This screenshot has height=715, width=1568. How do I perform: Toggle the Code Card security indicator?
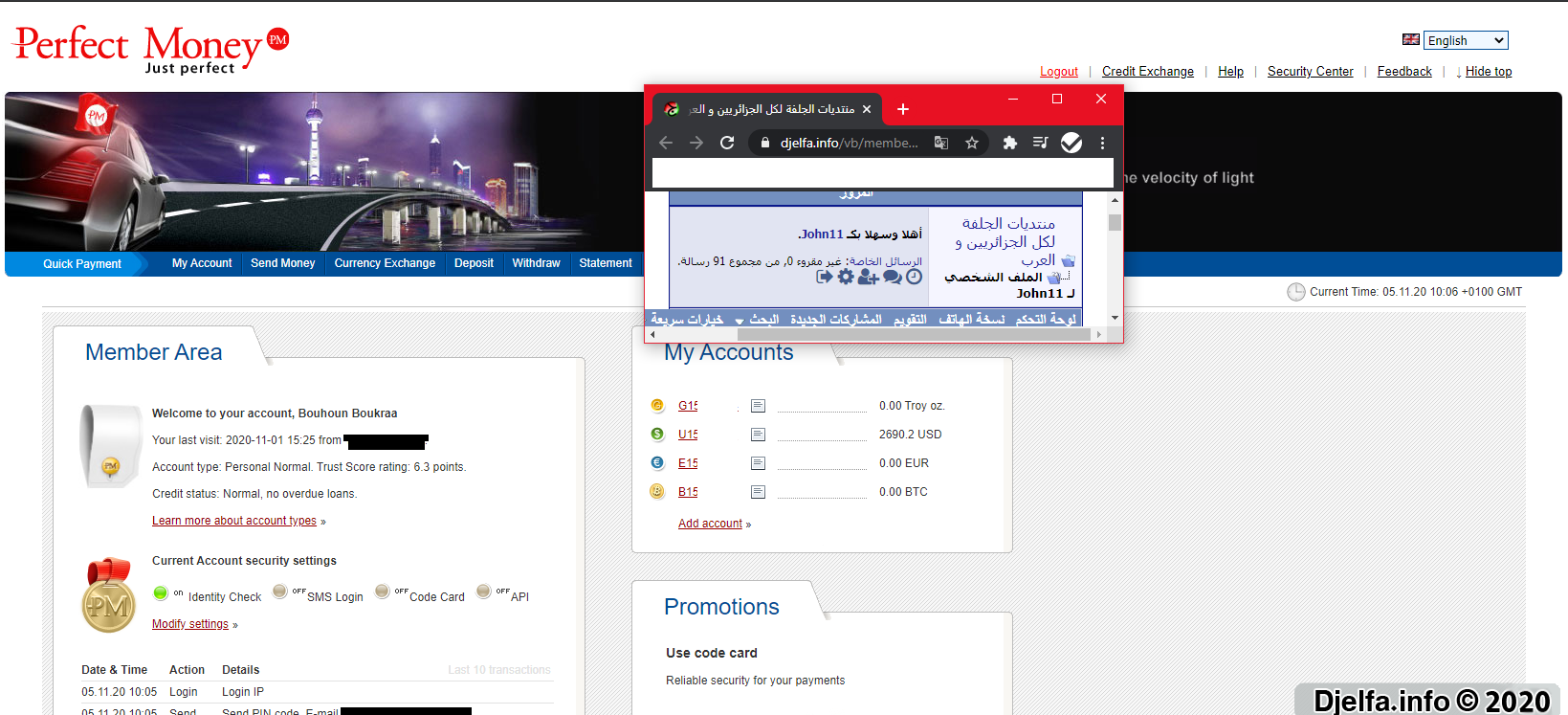382,591
